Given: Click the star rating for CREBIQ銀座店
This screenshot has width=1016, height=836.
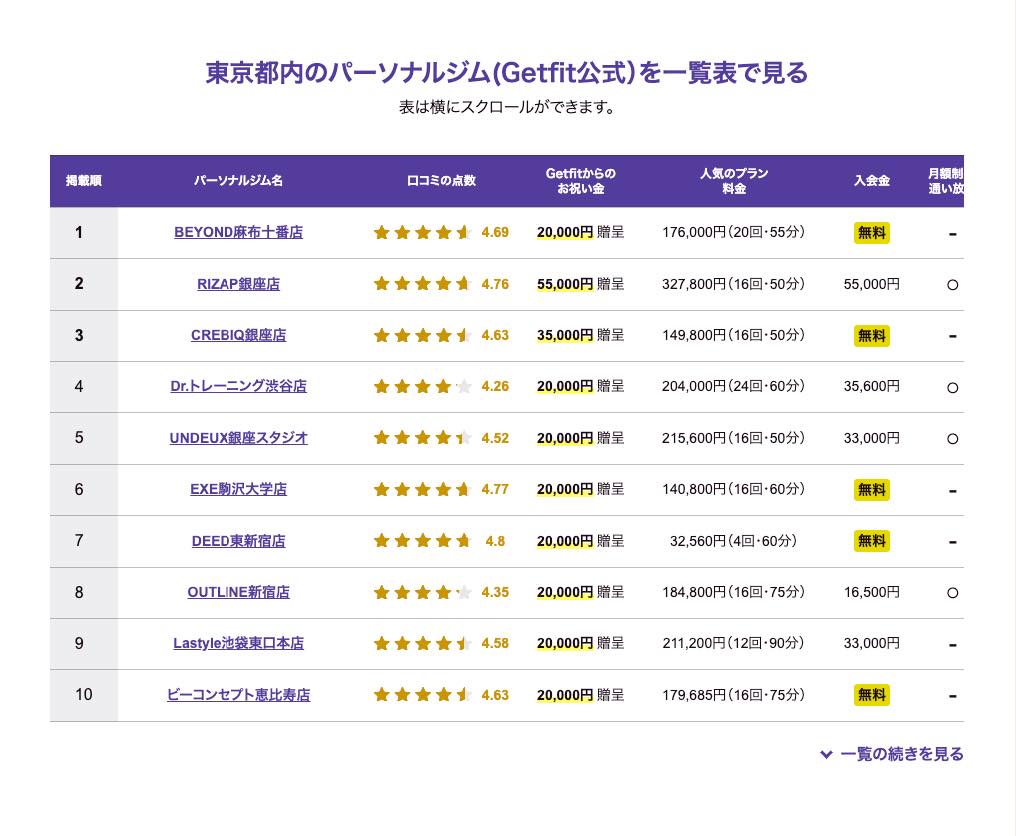Looking at the screenshot, I should [422, 335].
